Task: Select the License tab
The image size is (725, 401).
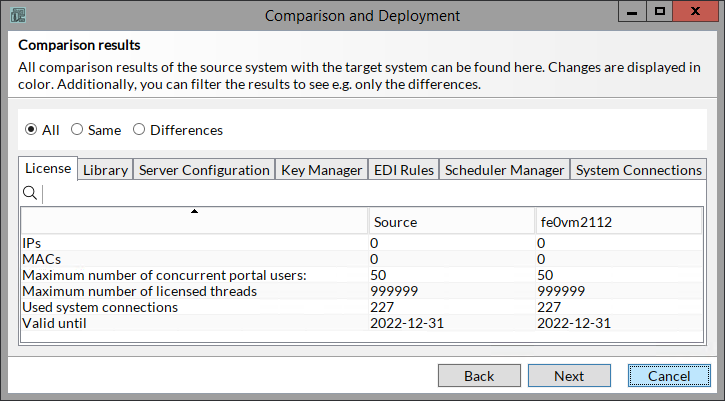Action: click(x=48, y=169)
